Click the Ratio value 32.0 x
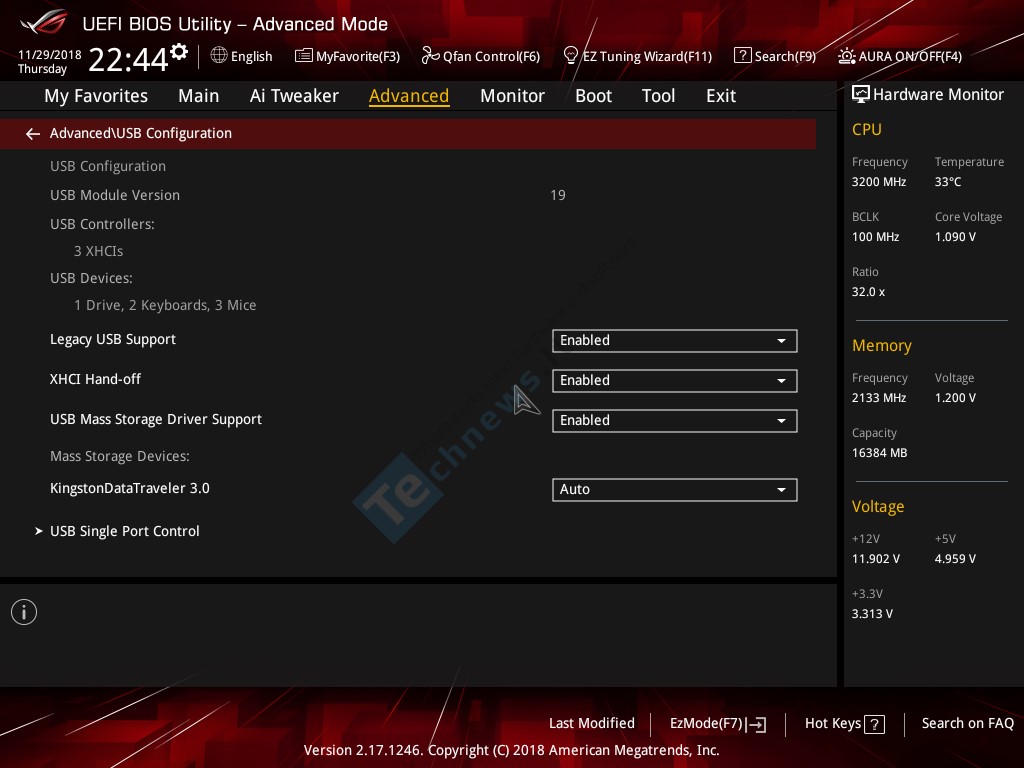 click(x=869, y=292)
